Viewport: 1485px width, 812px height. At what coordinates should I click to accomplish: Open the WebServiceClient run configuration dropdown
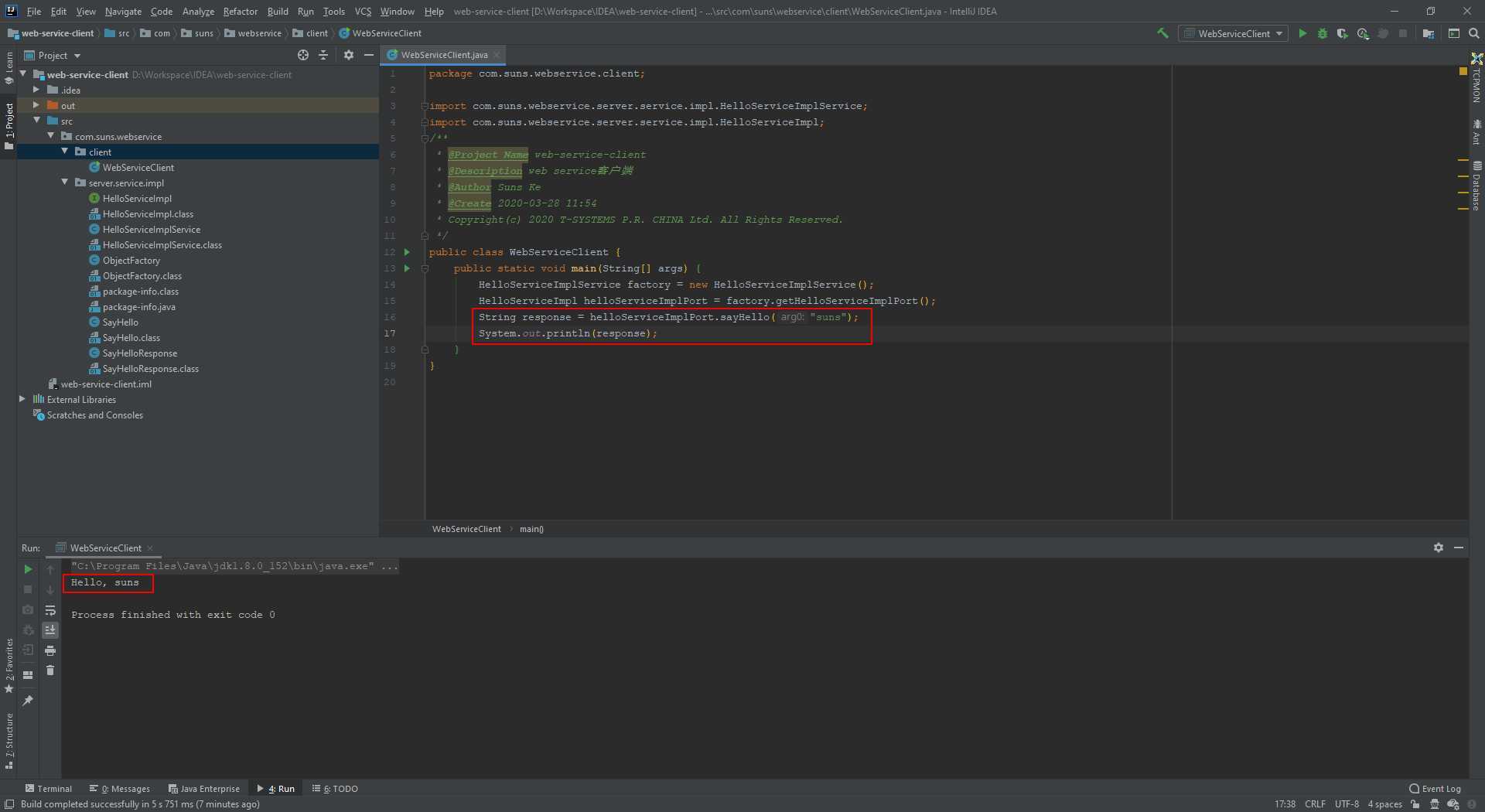coord(1234,33)
